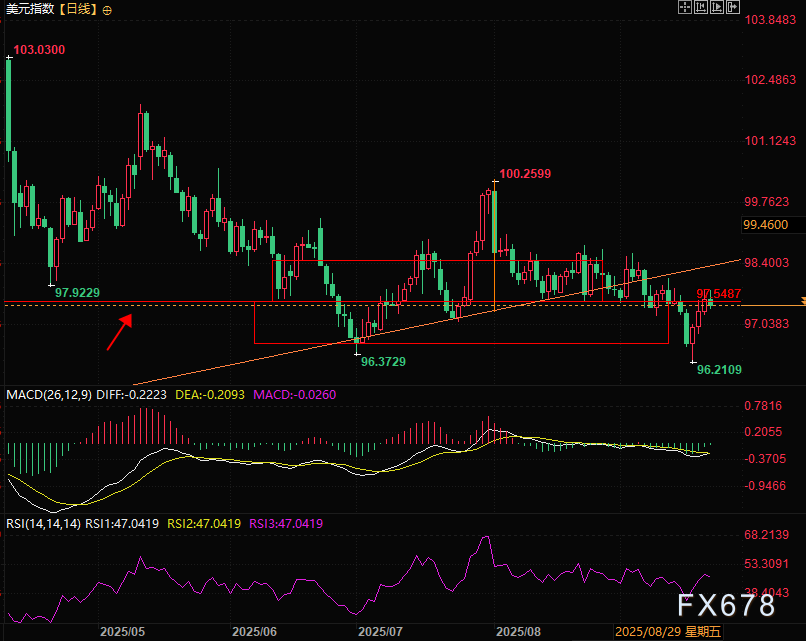Click the FX678 watermark logo

point(725,605)
